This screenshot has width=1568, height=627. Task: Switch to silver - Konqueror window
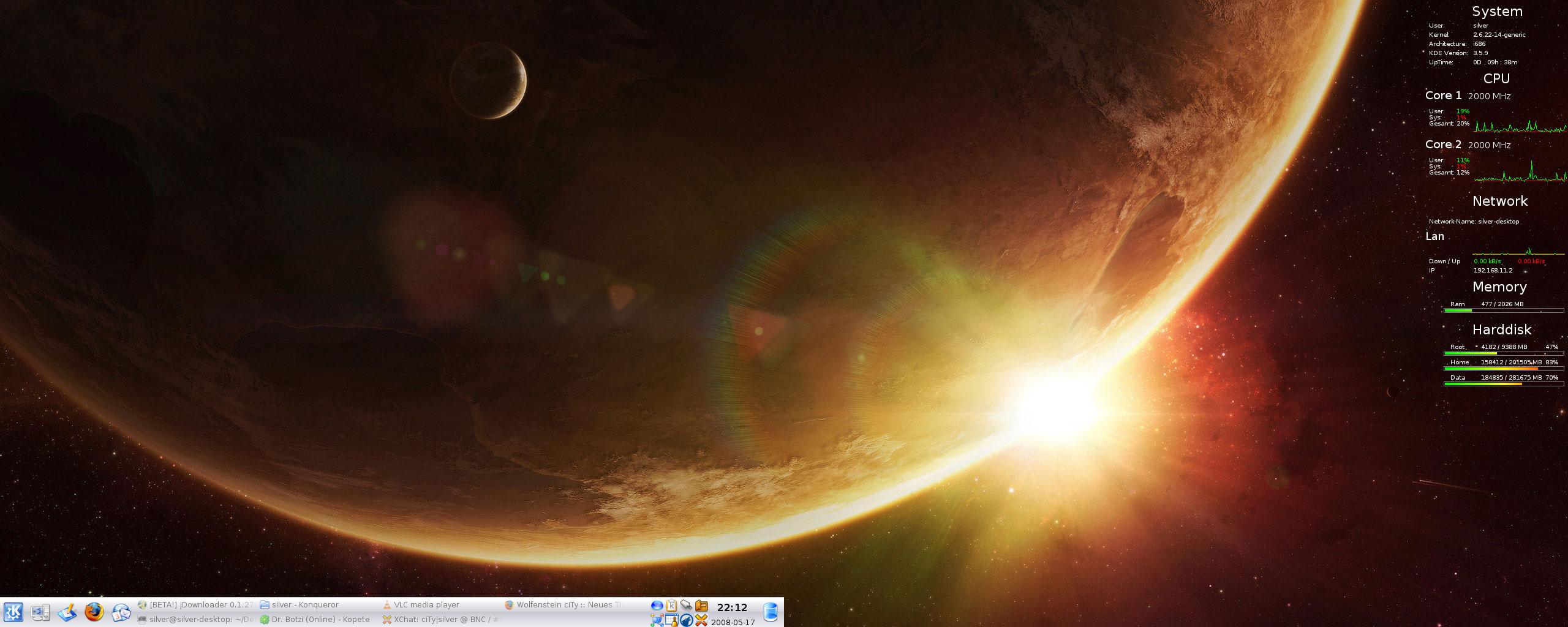tap(318, 604)
